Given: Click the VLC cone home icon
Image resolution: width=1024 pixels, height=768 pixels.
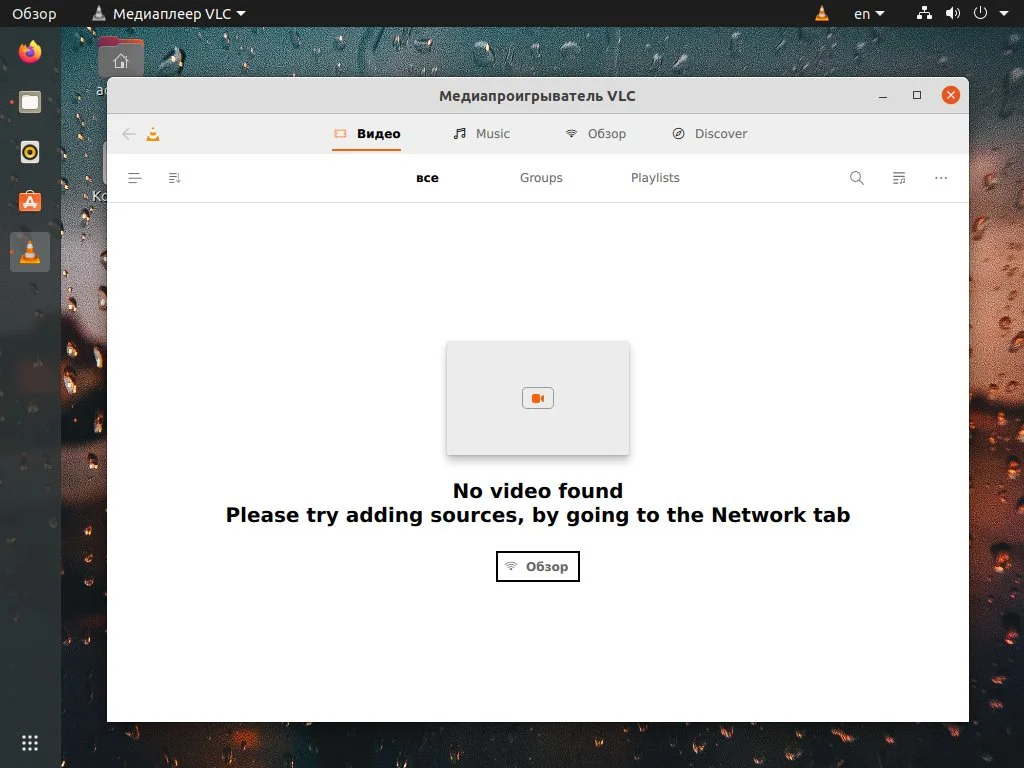Looking at the screenshot, I should 154,133.
